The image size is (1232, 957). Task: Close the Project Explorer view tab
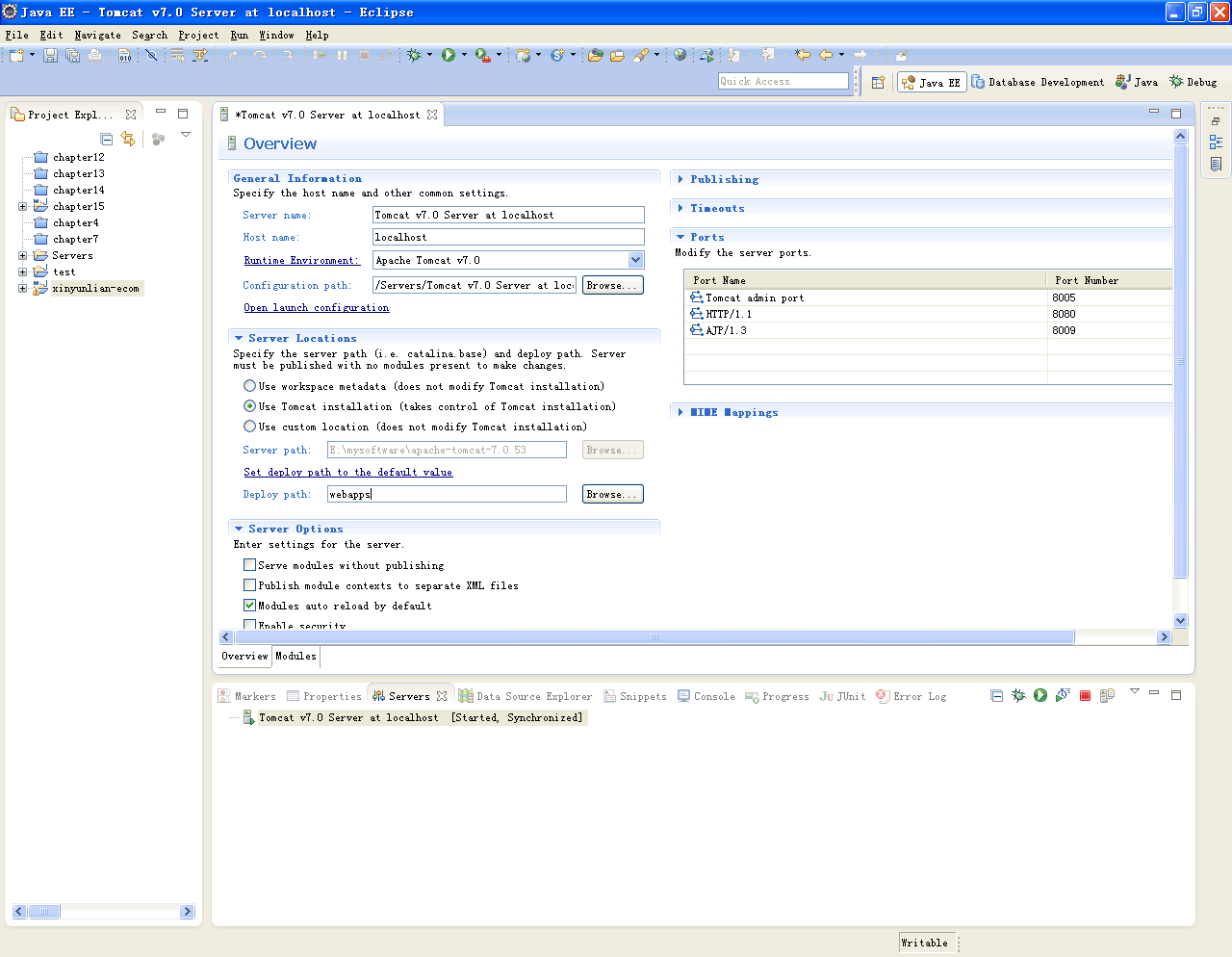tap(131, 115)
